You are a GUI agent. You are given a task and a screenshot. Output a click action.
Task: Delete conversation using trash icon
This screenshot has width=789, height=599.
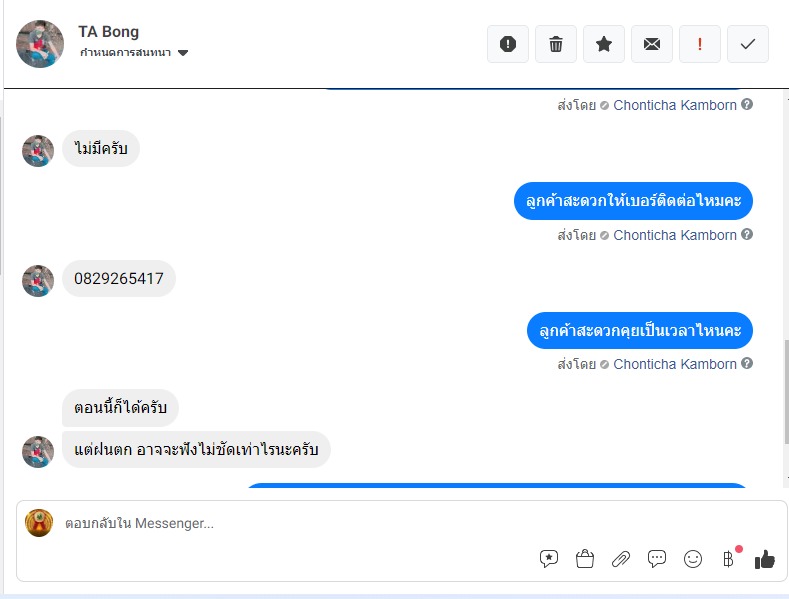tap(556, 44)
